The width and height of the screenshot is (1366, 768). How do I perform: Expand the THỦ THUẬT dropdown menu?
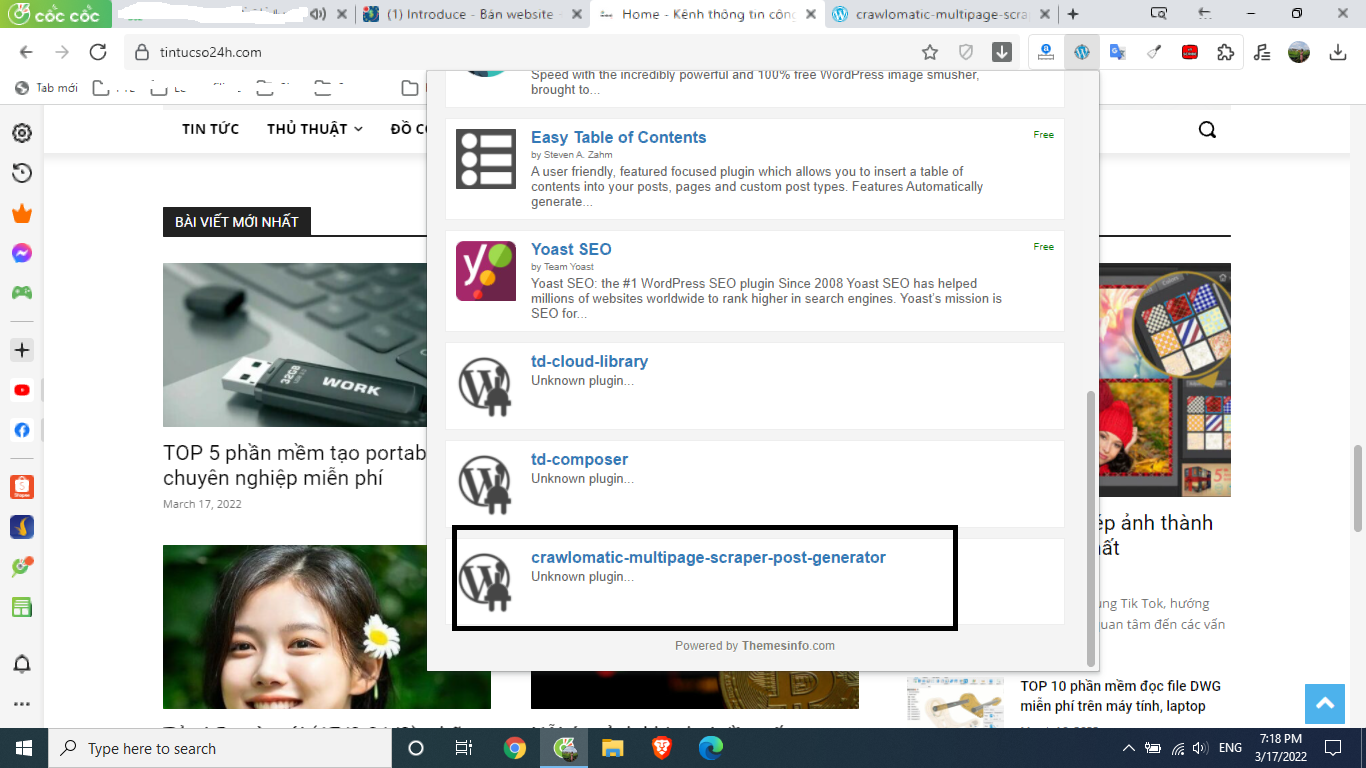tap(314, 129)
